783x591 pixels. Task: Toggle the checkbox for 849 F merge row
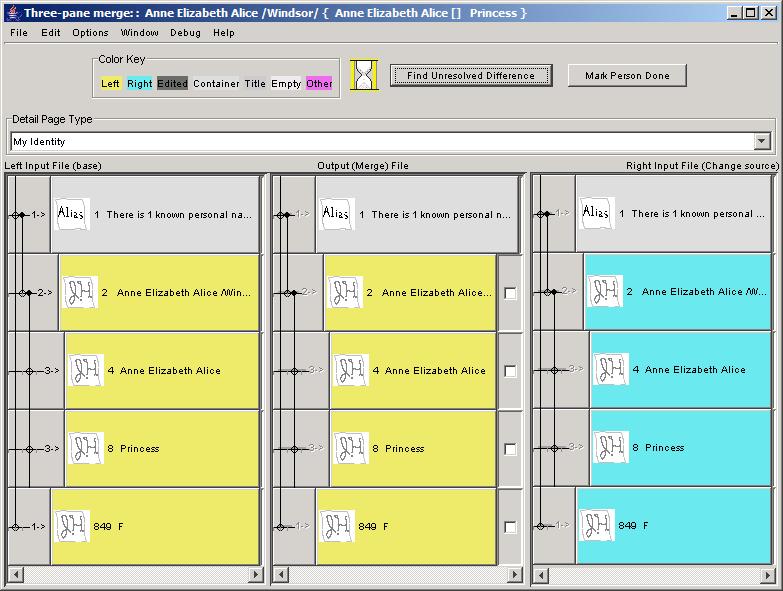click(510, 527)
